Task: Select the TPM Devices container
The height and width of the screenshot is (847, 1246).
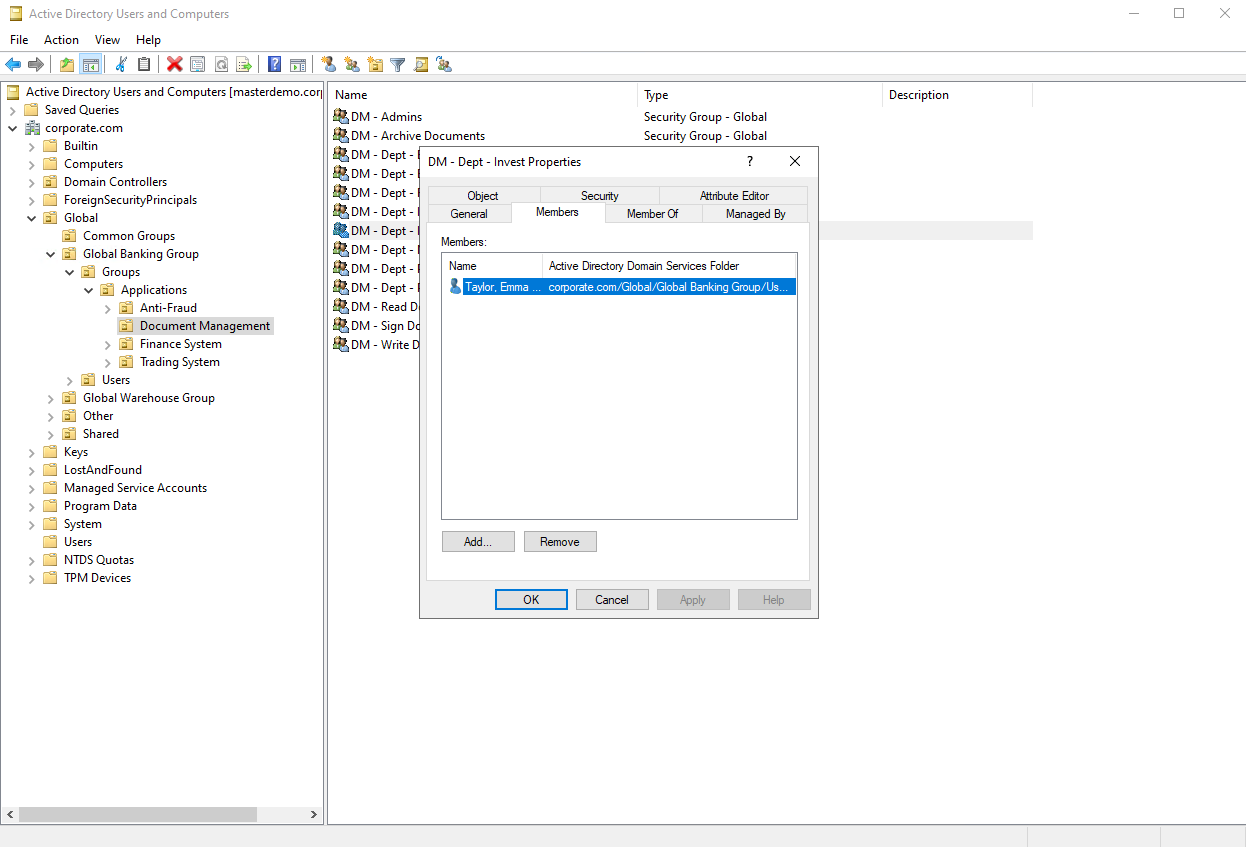Action: (97, 578)
